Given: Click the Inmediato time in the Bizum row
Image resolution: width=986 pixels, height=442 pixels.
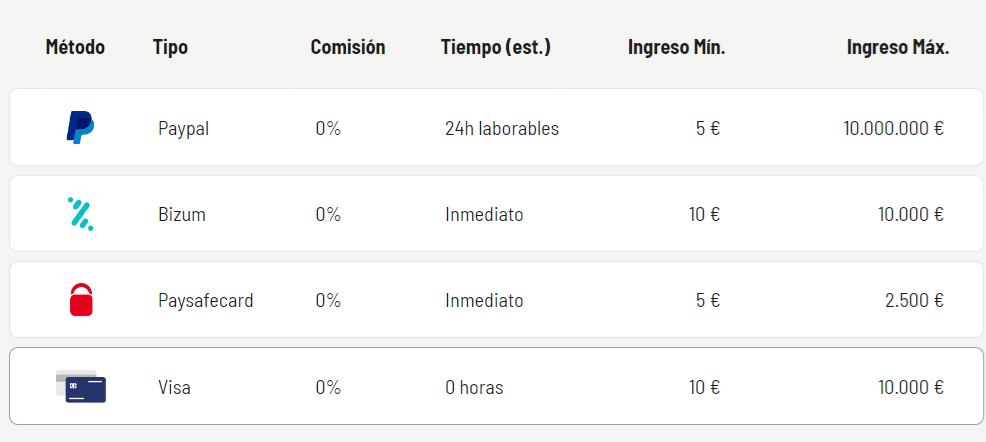Looking at the screenshot, I should [484, 214].
